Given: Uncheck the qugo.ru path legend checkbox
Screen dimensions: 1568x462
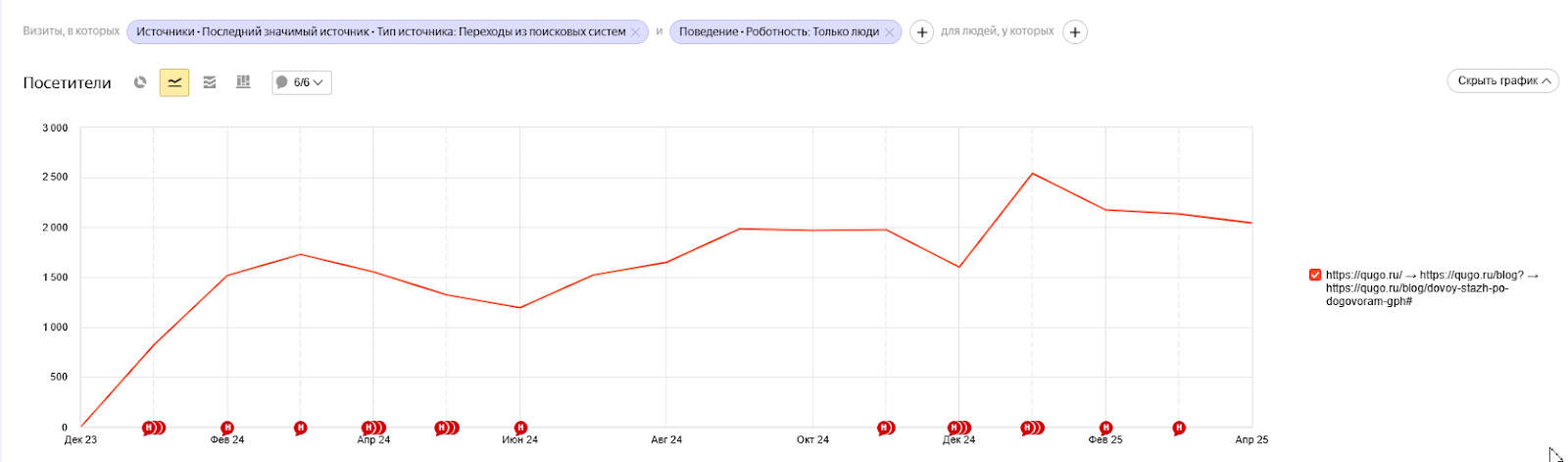Looking at the screenshot, I should point(1315,275).
